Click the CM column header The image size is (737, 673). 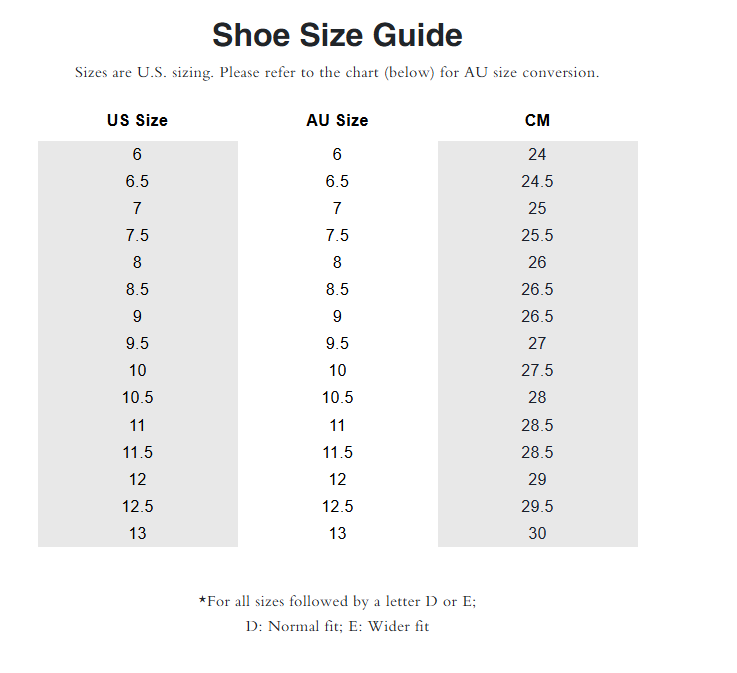pos(537,120)
